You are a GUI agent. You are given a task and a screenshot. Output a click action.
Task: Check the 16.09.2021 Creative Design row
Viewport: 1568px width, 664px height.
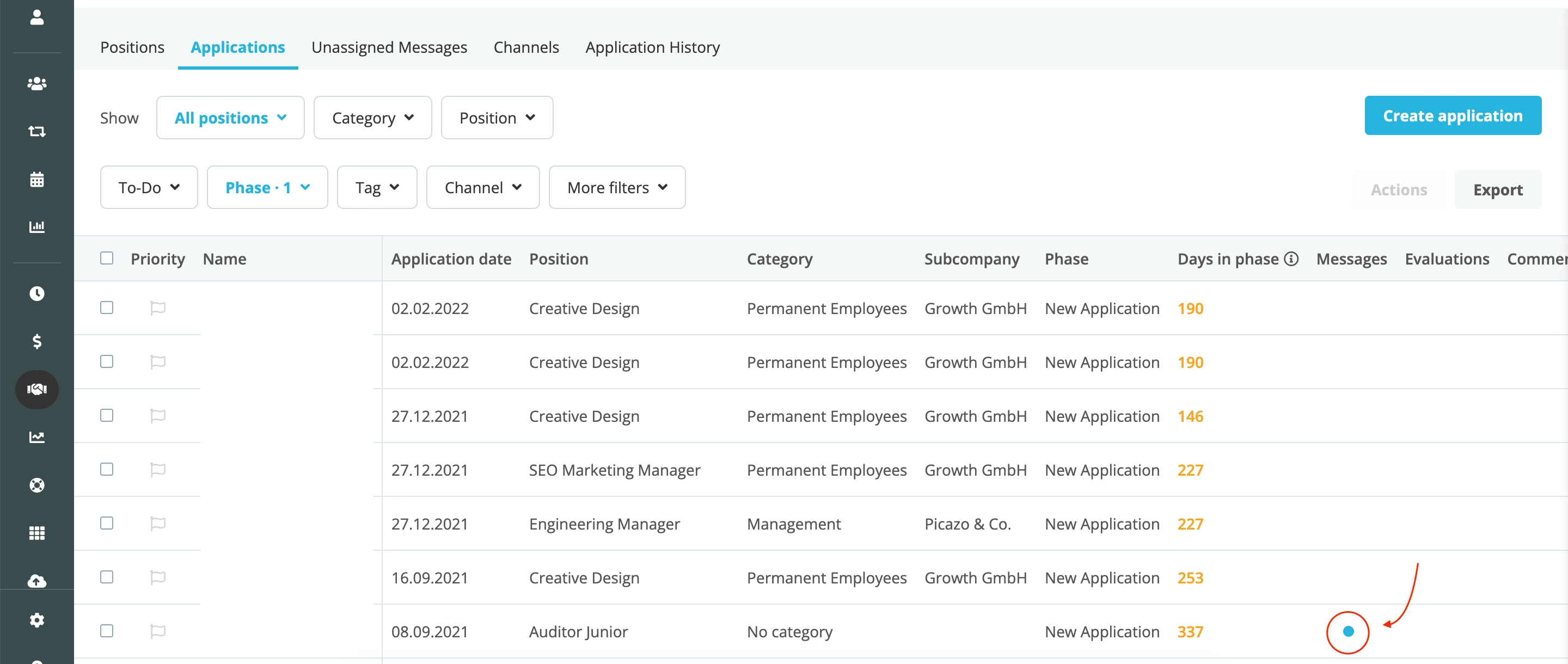pyautogui.click(x=107, y=577)
